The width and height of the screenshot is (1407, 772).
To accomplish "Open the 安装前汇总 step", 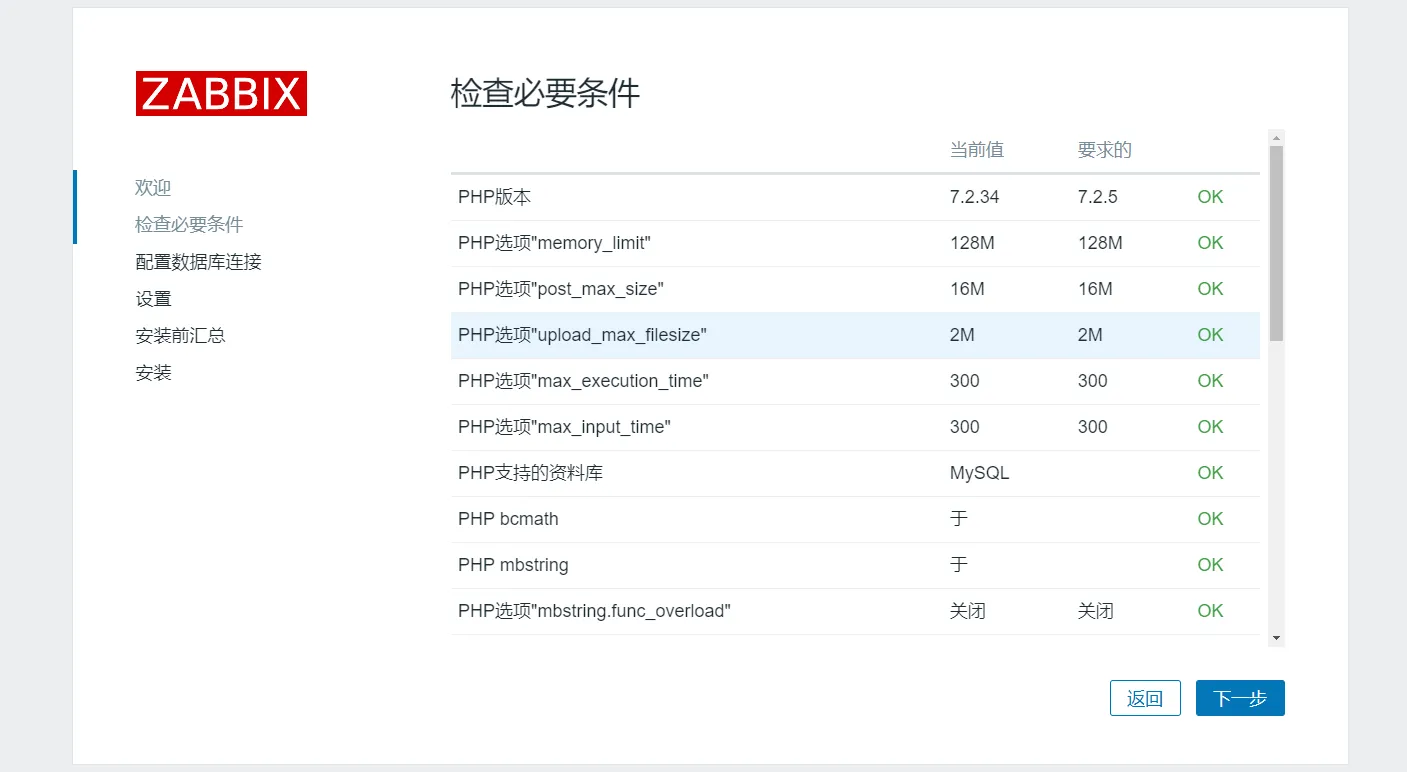I will tap(180, 336).
